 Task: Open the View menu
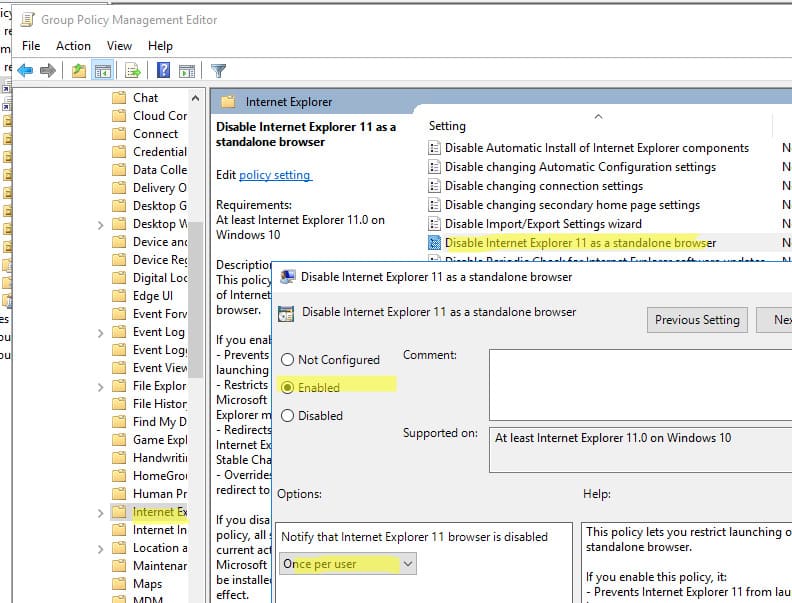(119, 46)
